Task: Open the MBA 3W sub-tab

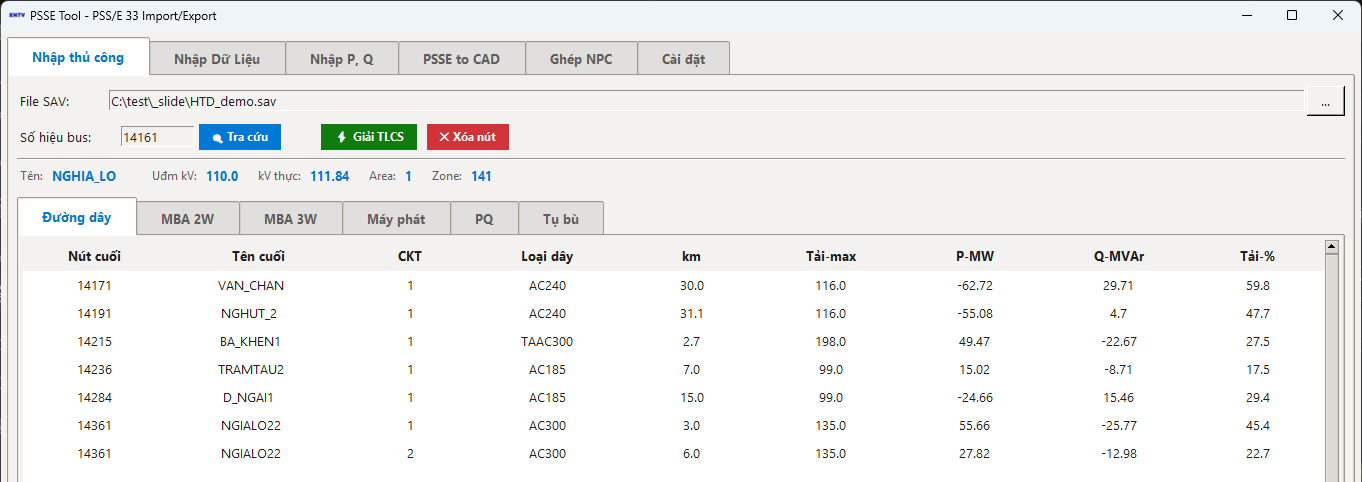Action: [x=291, y=219]
